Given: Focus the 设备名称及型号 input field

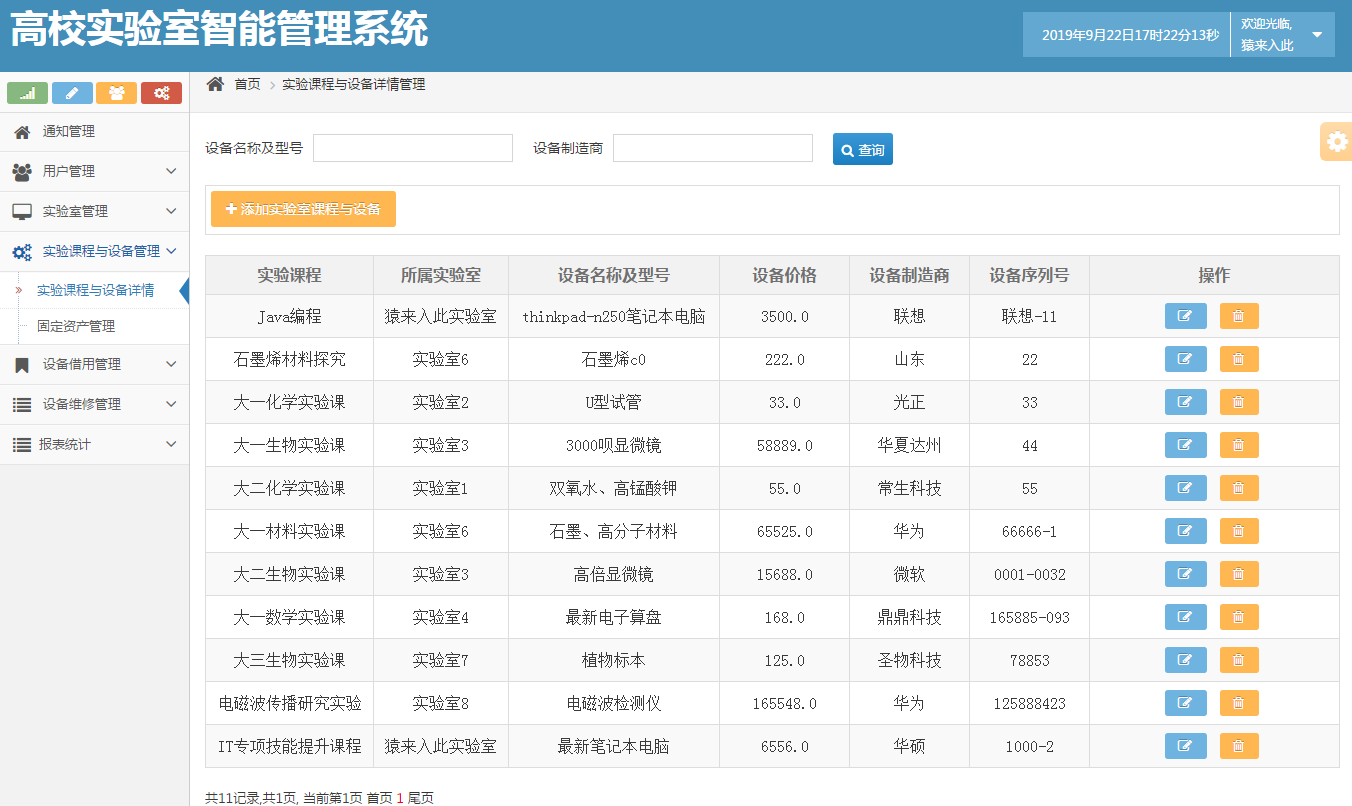Looking at the screenshot, I should tap(413, 148).
